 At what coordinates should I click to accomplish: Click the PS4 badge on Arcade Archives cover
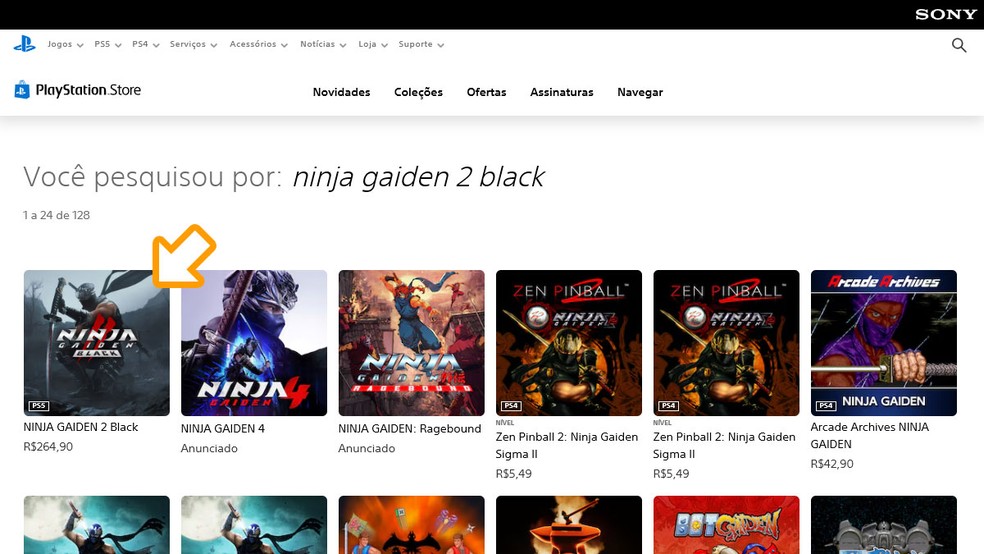pyautogui.click(x=826, y=406)
